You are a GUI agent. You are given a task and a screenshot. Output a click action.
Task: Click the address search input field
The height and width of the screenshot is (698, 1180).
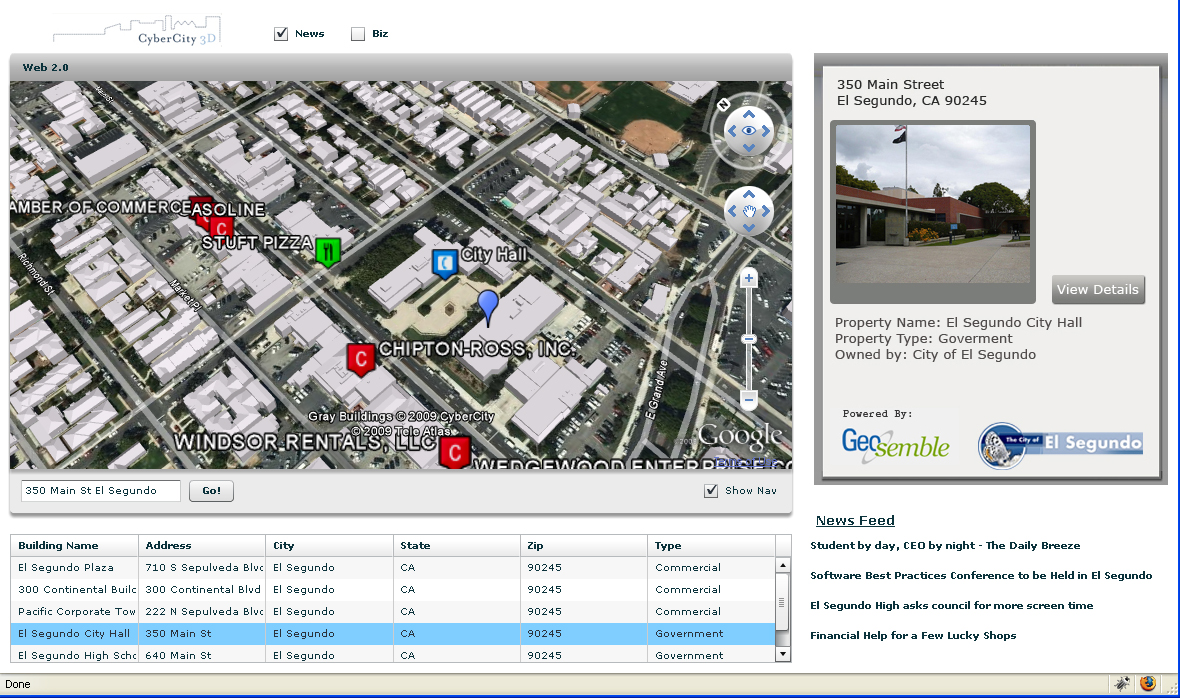click(x=100, y=491)
